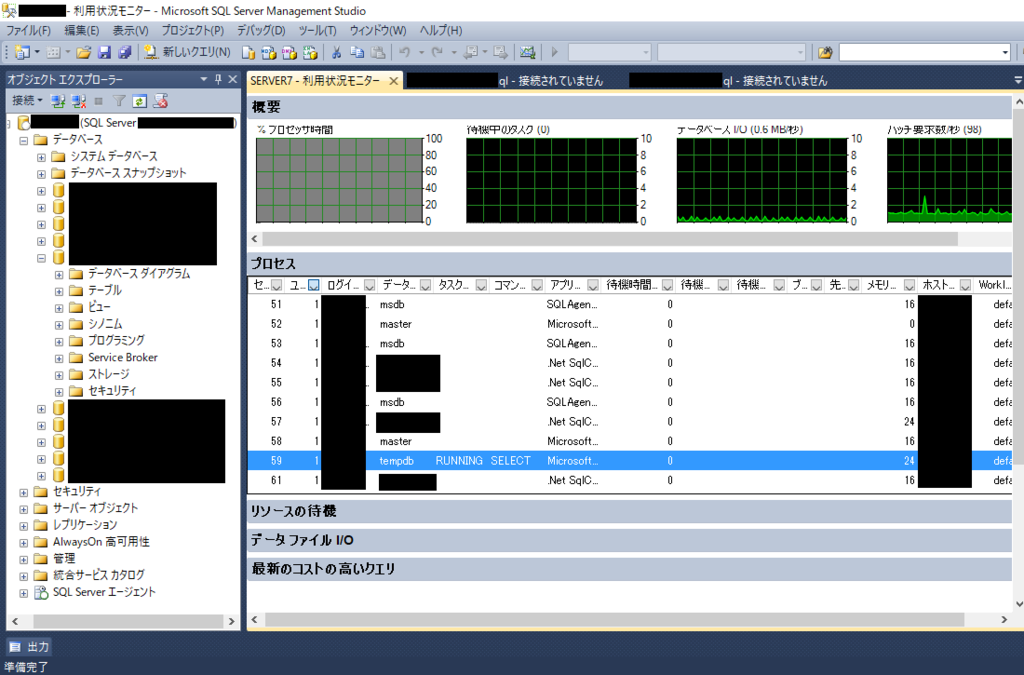This screenshot has height=675, width=1024.
Task: Click the Redo arrow icon
Action: pyautogui.click(x=437, y=52)
